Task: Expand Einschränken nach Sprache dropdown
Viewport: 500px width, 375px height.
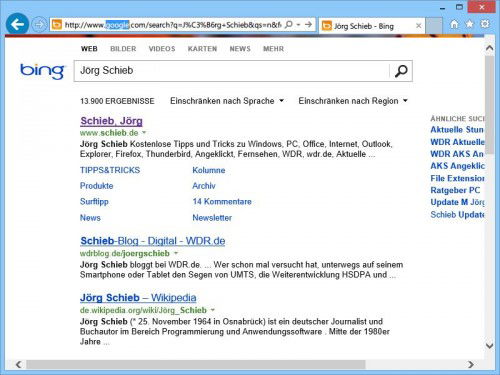Action: tap(227, 101)
